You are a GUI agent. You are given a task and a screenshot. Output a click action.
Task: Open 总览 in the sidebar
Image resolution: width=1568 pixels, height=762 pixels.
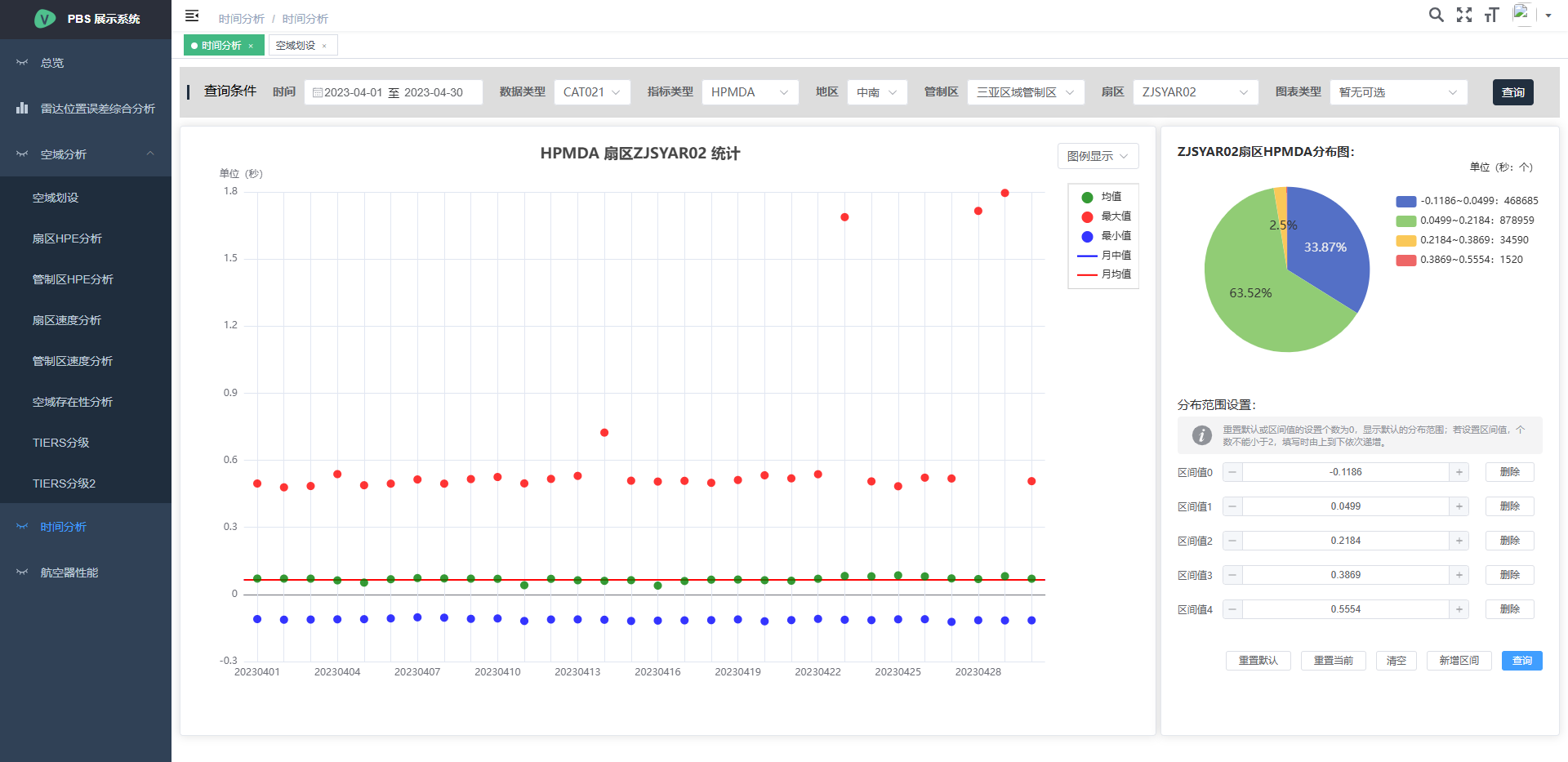86,62
